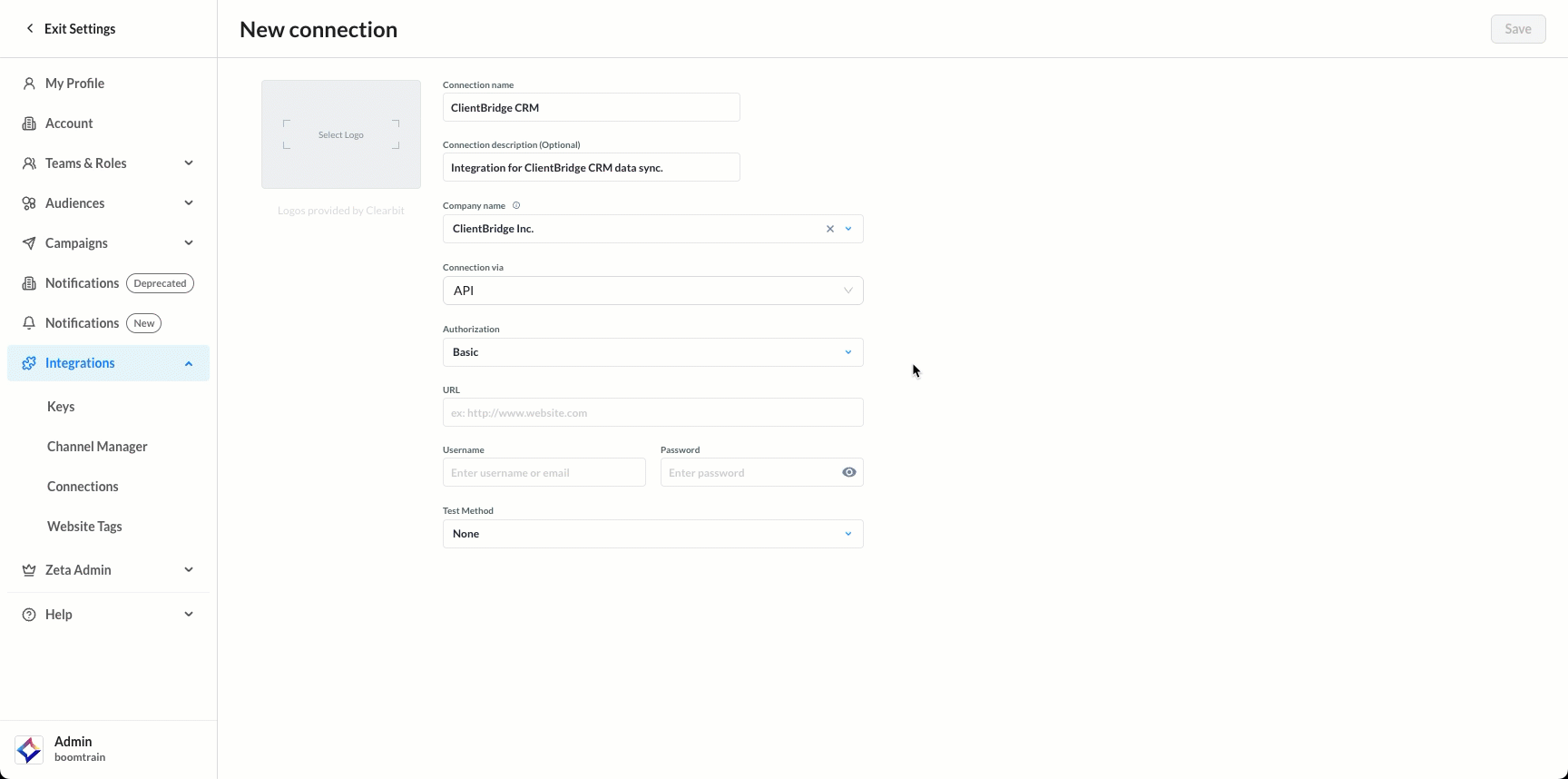This screenshot has width=1568, height=779.
Task: Click the info icon beside Company name
Action: tap(516, 205)
